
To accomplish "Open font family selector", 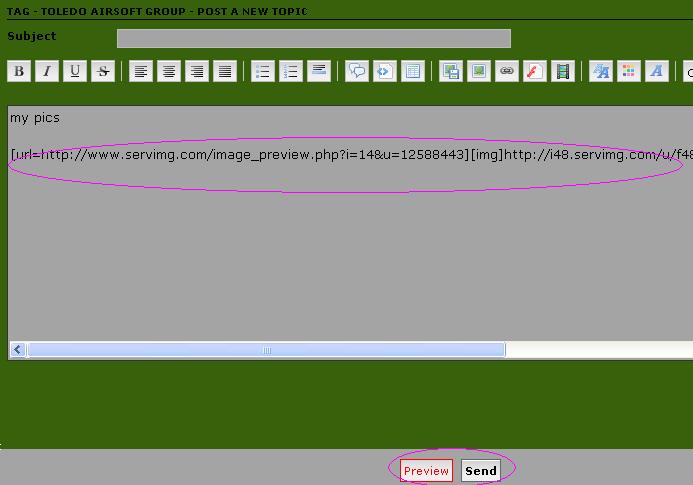I will 657,71.
